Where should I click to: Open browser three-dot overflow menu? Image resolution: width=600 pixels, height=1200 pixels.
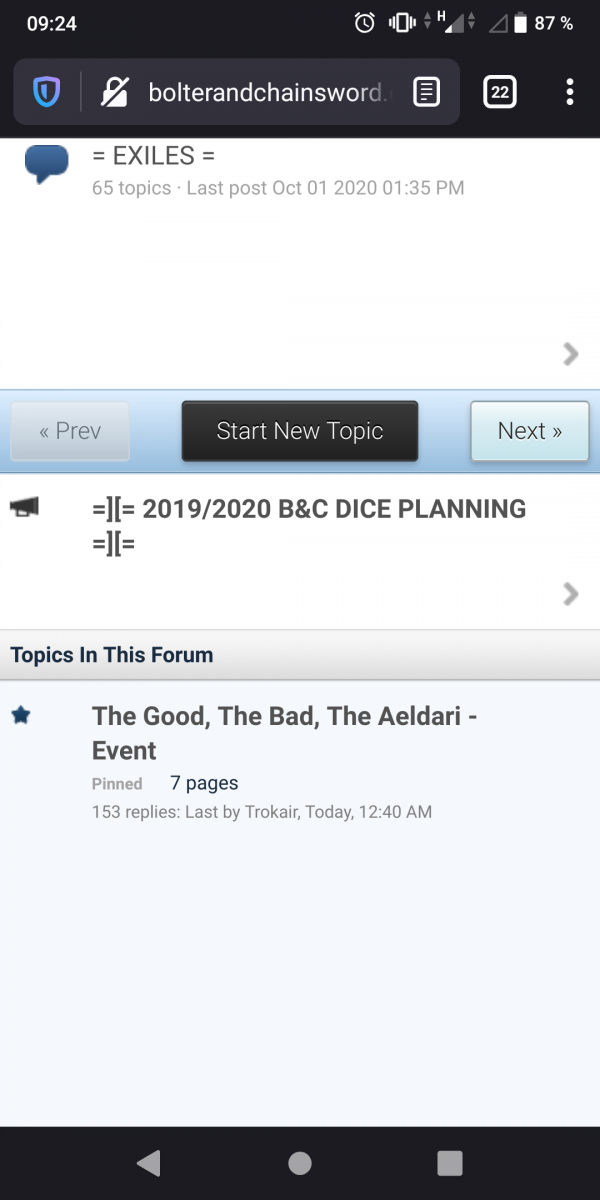569,93
